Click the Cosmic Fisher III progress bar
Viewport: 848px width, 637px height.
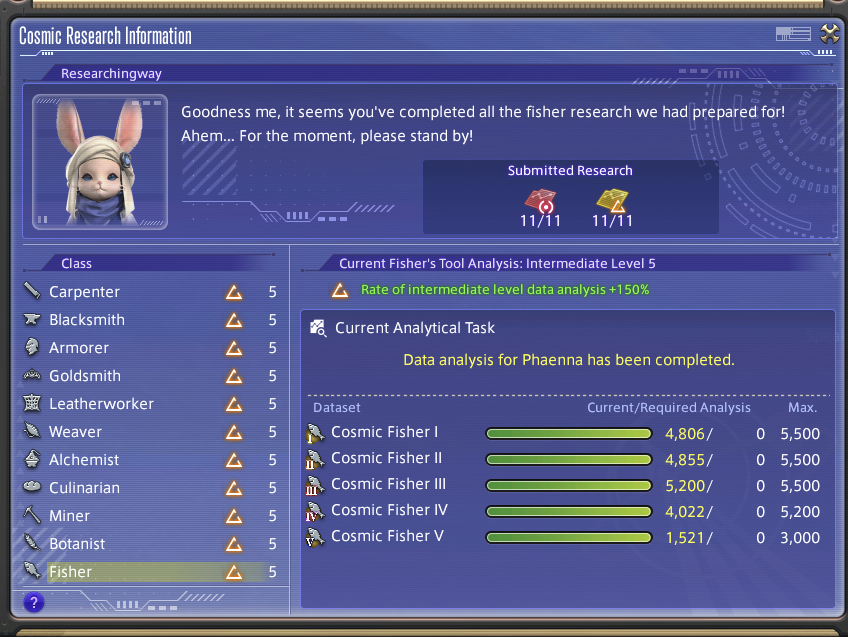point(569,486)
